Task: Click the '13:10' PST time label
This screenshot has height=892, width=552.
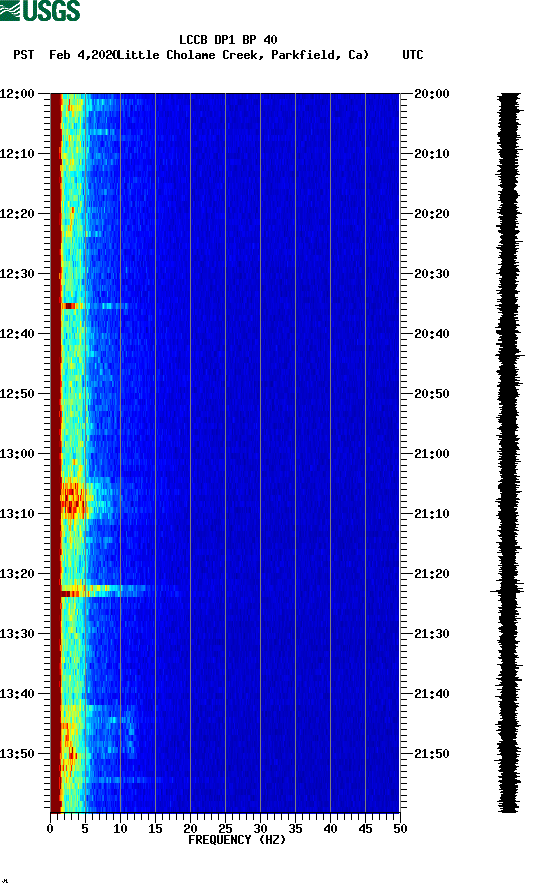Action: tap(17, 514)
